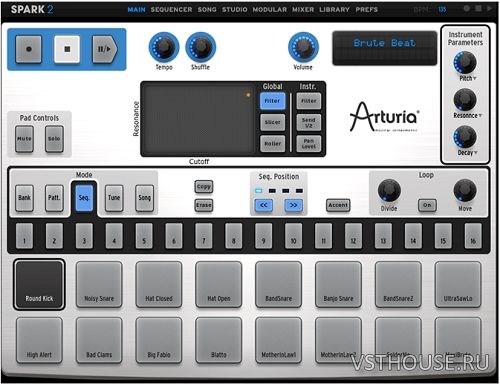Click the play/pause transport button

105,49
